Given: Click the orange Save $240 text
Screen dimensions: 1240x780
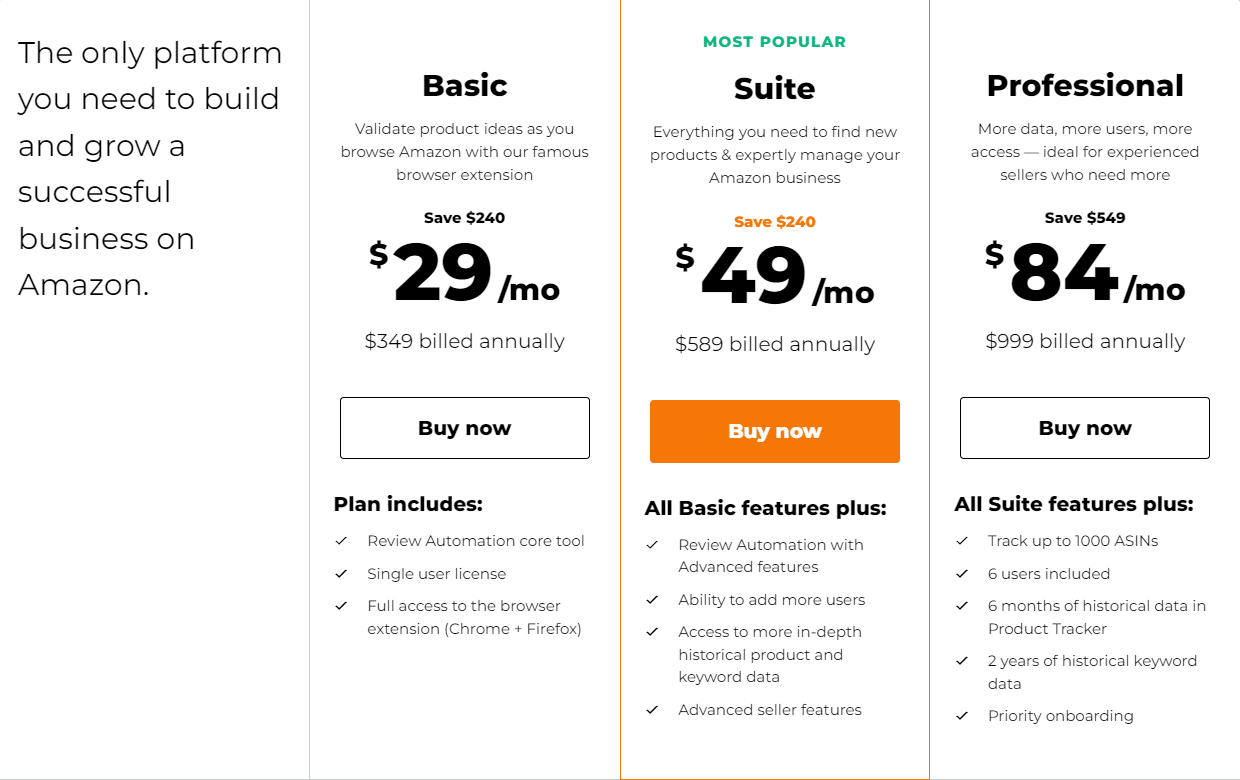Looking at the screenshot, I should [774, 221].
